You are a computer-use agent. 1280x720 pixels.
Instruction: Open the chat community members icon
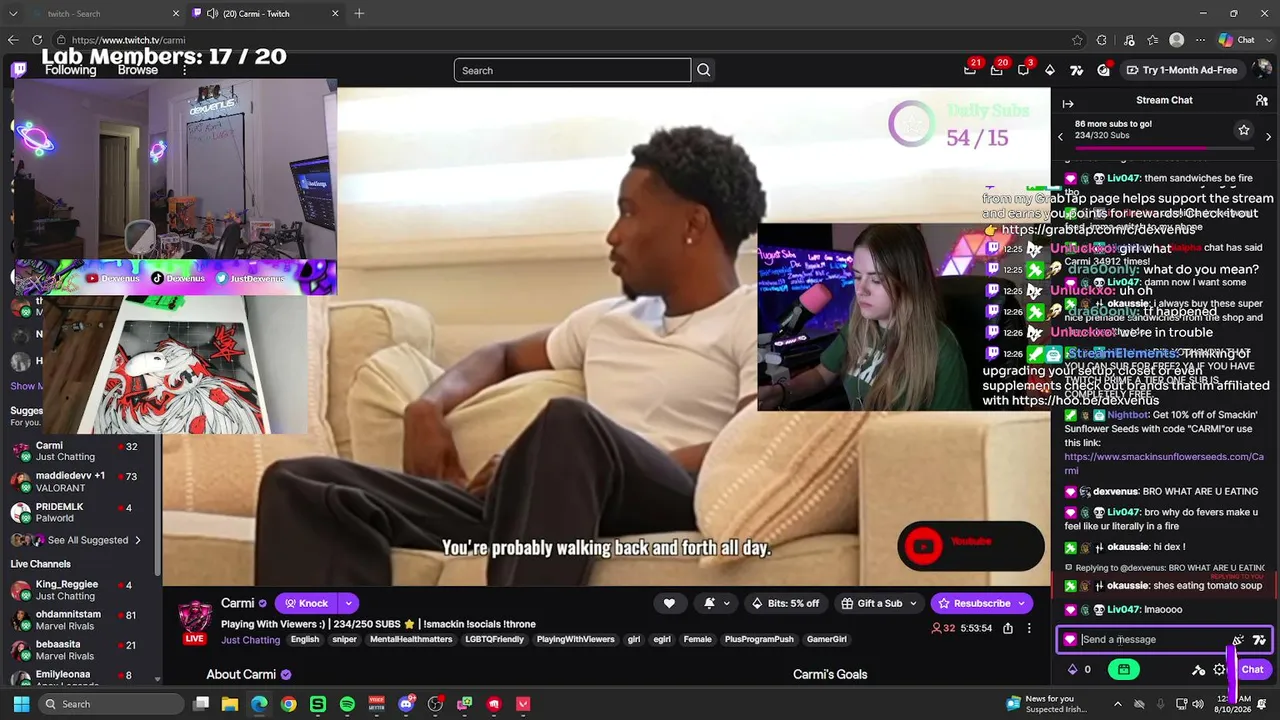pos(1262,100)
